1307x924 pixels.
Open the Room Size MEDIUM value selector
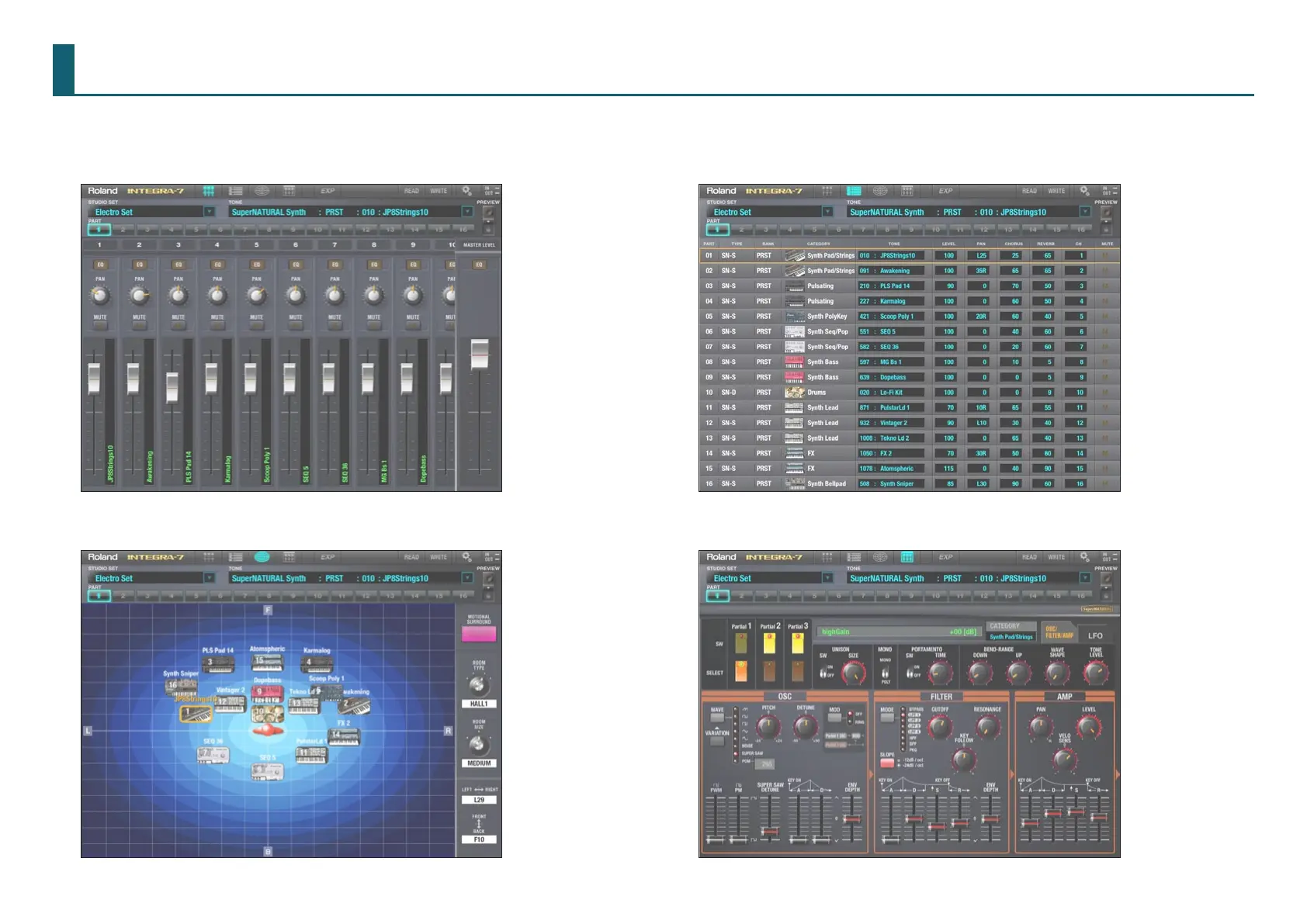(479, 763)
